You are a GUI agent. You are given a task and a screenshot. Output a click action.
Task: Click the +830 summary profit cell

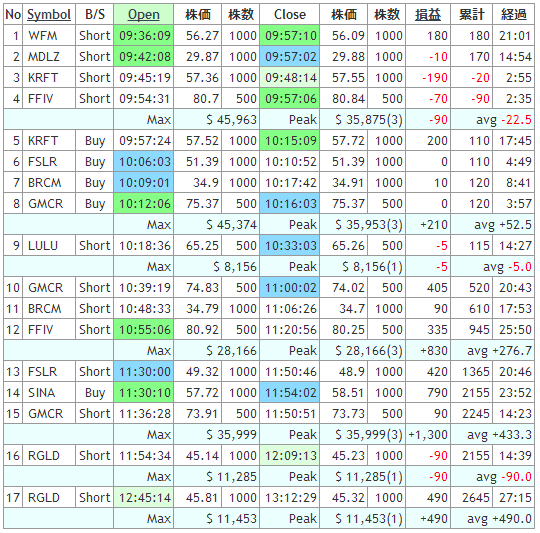click(428, 351)
